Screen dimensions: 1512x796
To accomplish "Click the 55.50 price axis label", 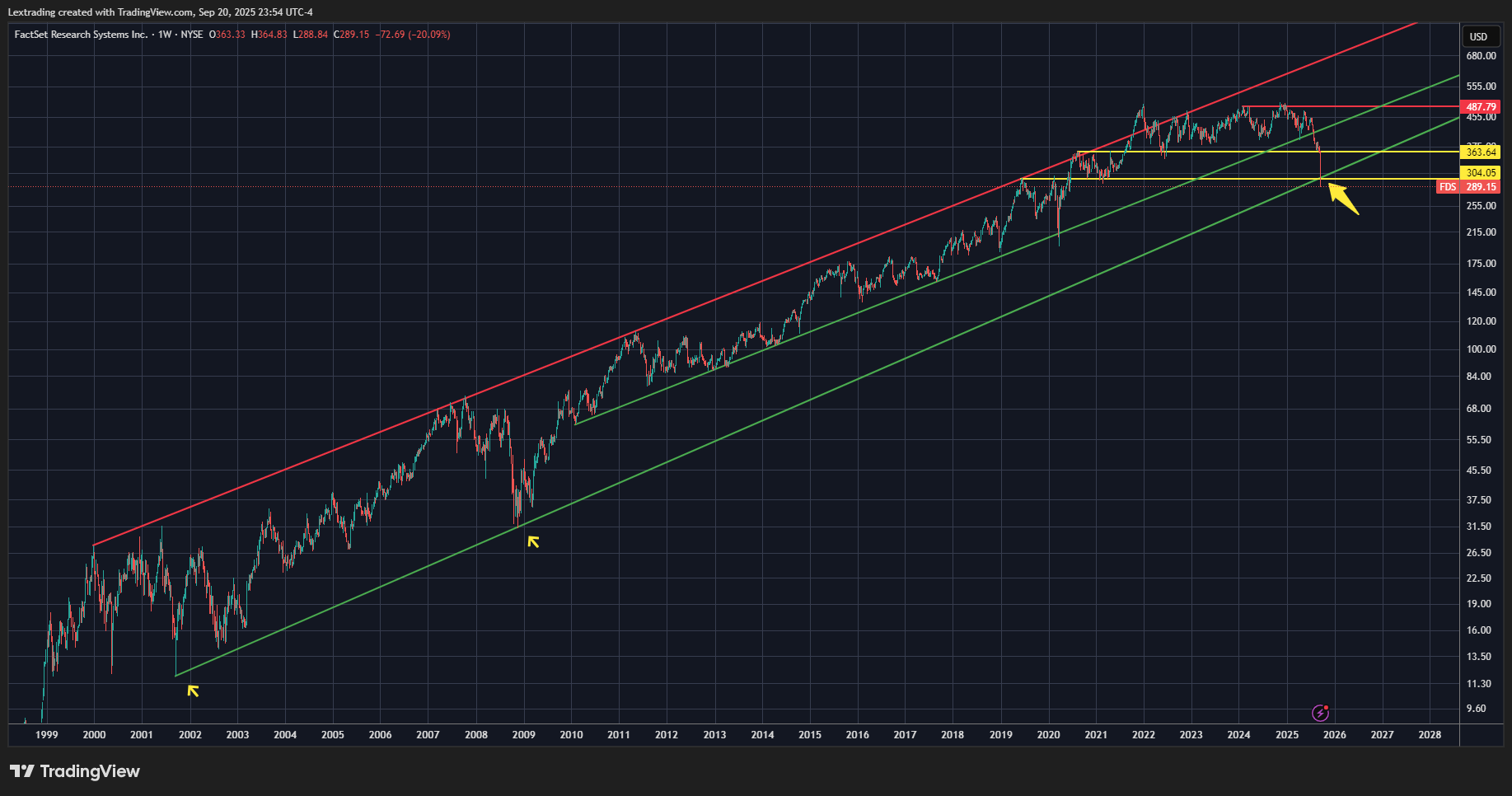I will pos(1478,440).
